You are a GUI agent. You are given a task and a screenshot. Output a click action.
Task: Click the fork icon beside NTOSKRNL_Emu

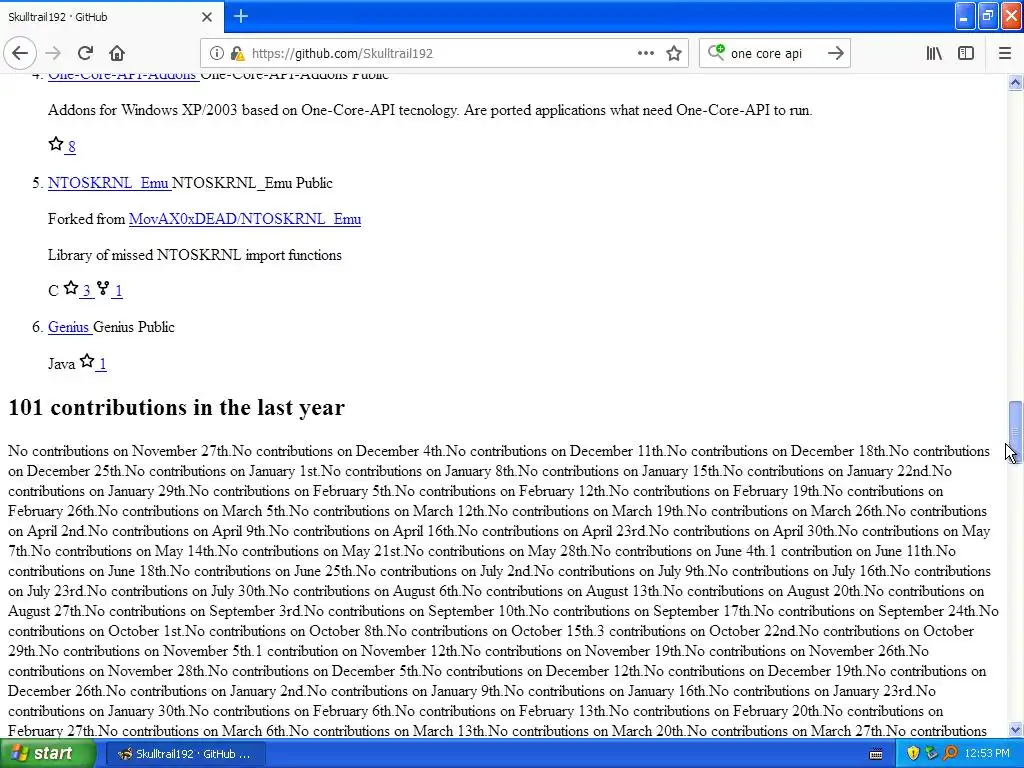[x=103, y=287]
